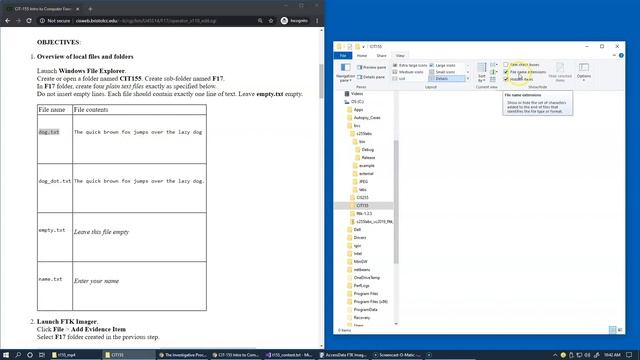
Task: Click the Chrome address bar URL
Action: coord(145,20)
